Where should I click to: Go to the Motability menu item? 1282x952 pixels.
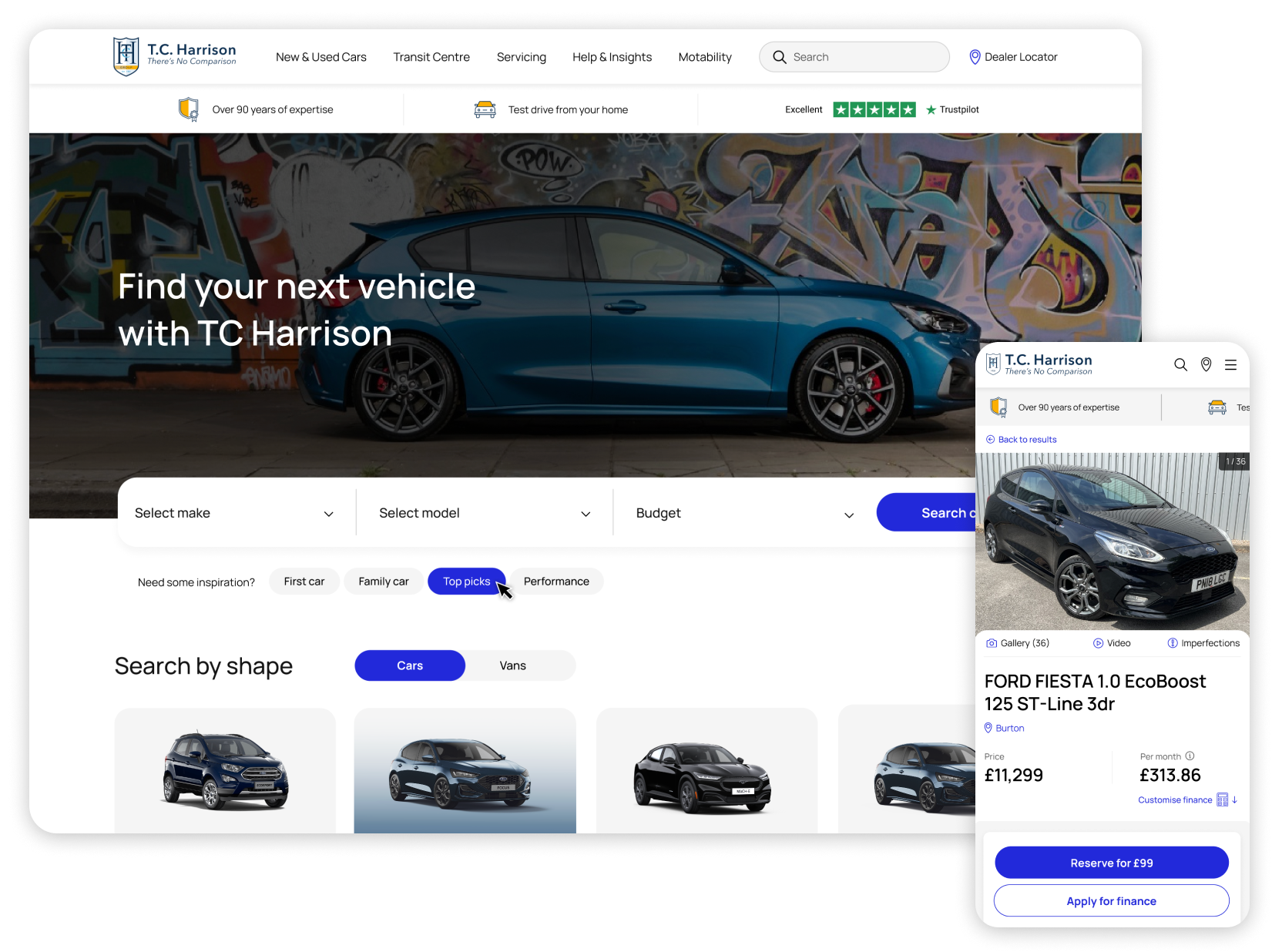(705, 57)
